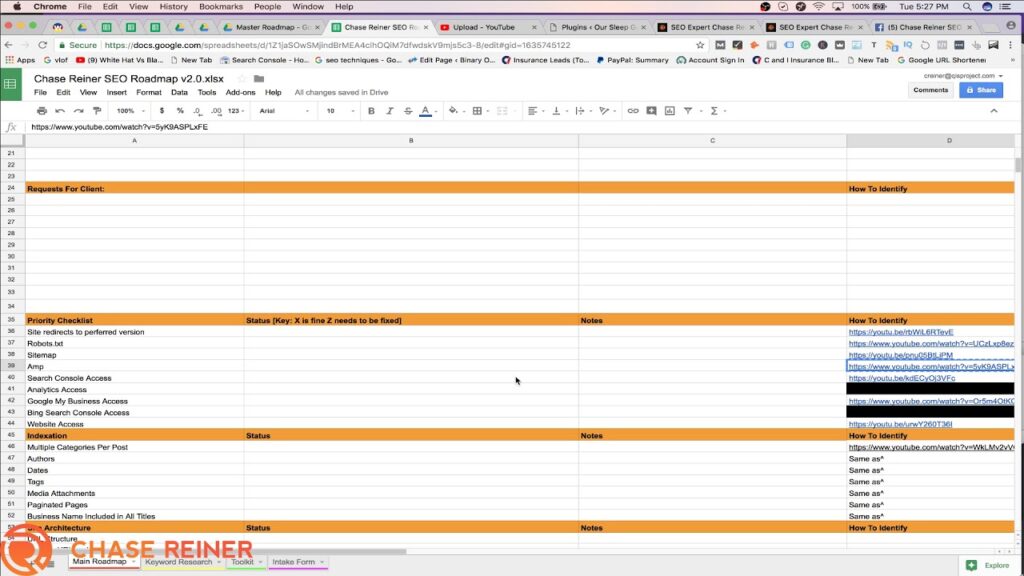This screenshot has width=1024, height=576.
Task: Toggle strikethrough formatting
Action: coord(408,111)
